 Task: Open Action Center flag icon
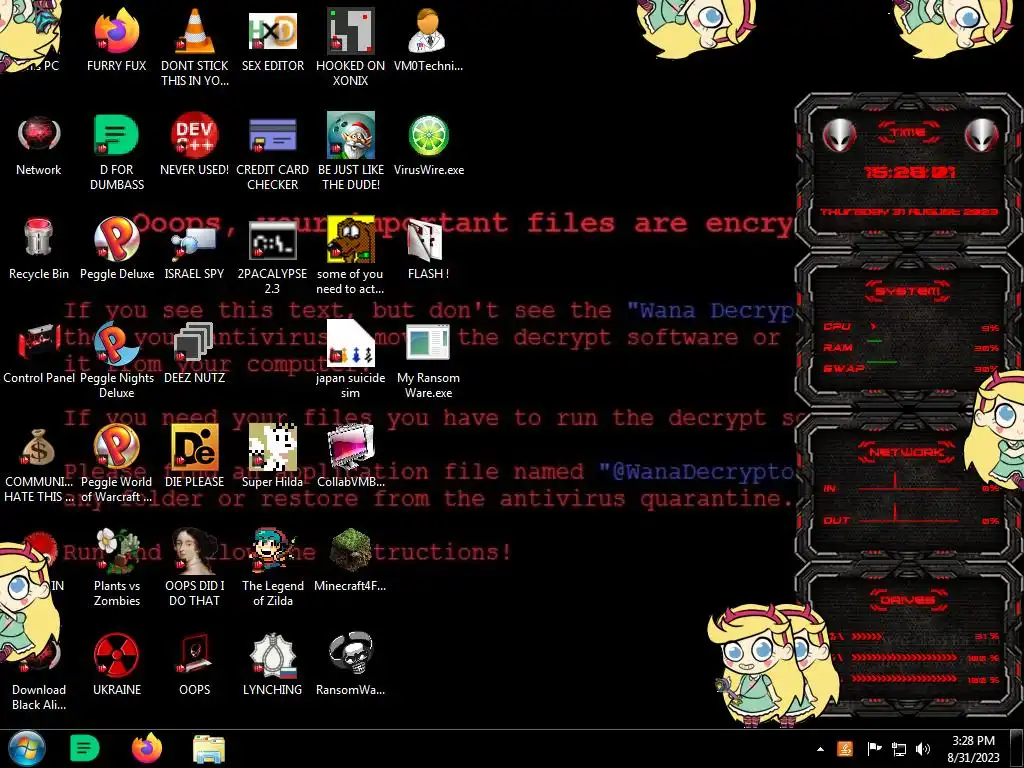[874, 749]
